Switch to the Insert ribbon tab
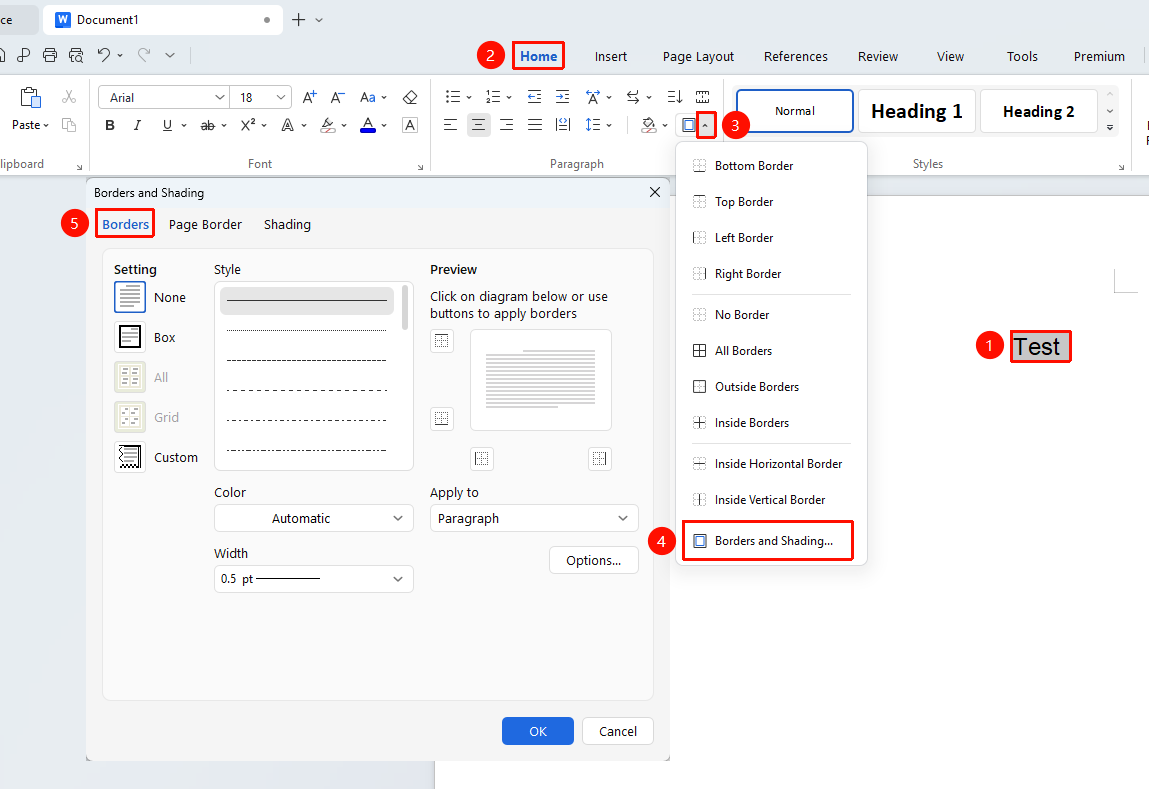 [x=610, y=56]
